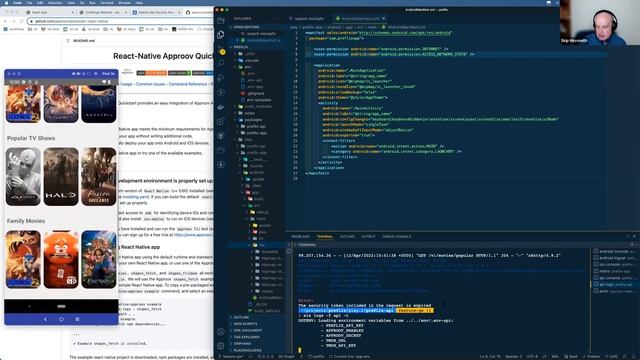Click Ln 5, Col 75 cursor position in status bar

click(490, 357)
